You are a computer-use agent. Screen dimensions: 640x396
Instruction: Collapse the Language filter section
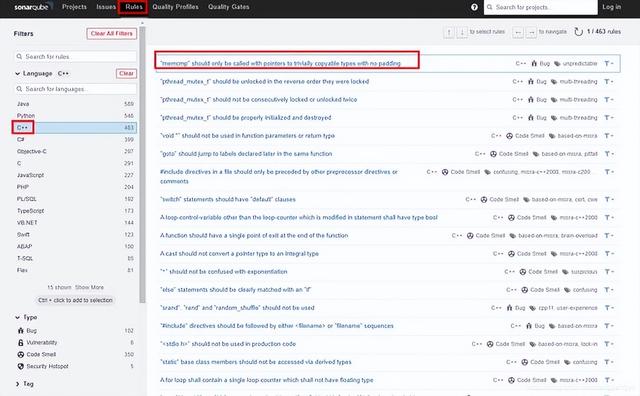coord(18,73)
